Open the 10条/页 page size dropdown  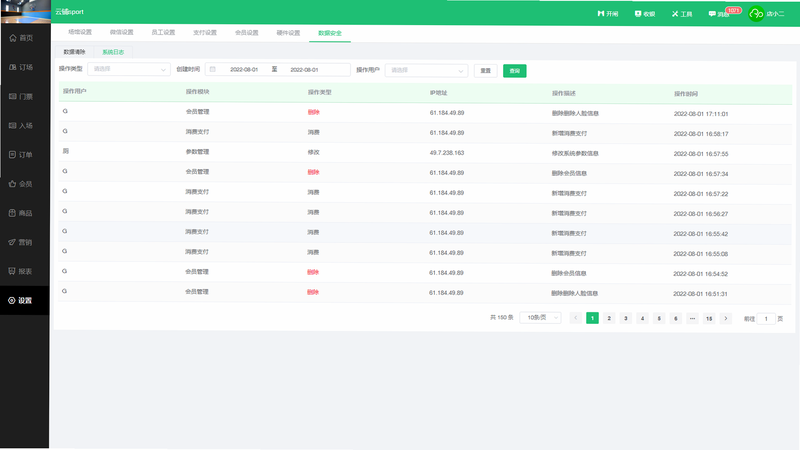point(540,317)
